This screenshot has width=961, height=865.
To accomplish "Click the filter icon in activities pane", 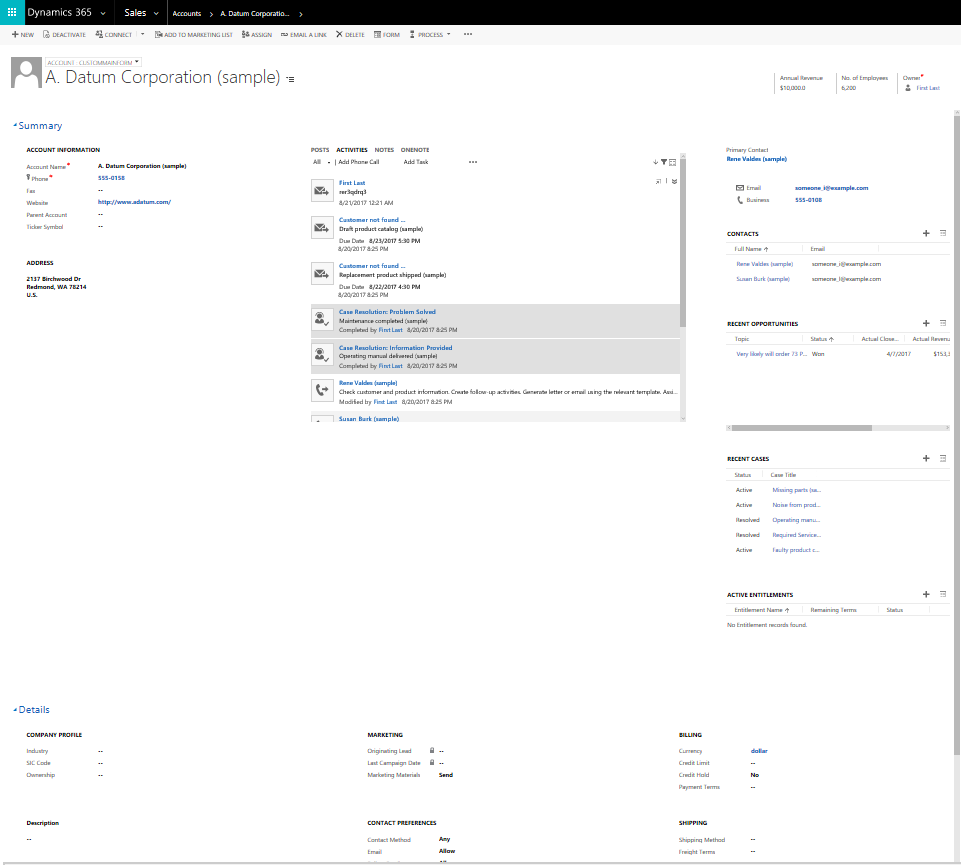I will click(664, 162).
